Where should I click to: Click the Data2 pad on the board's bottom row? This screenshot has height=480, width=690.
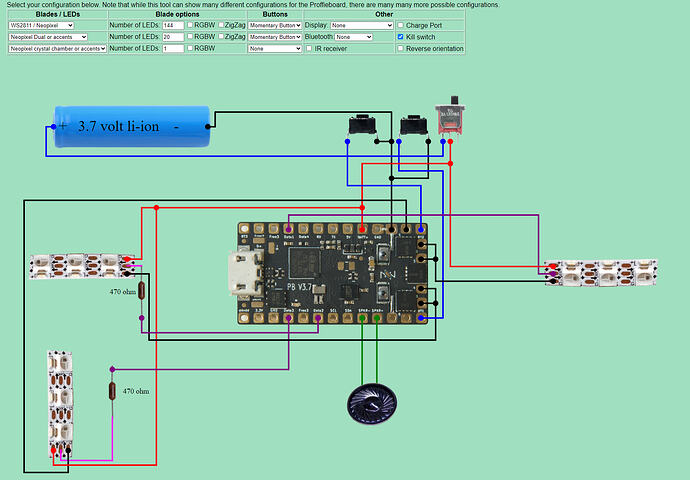318,317
